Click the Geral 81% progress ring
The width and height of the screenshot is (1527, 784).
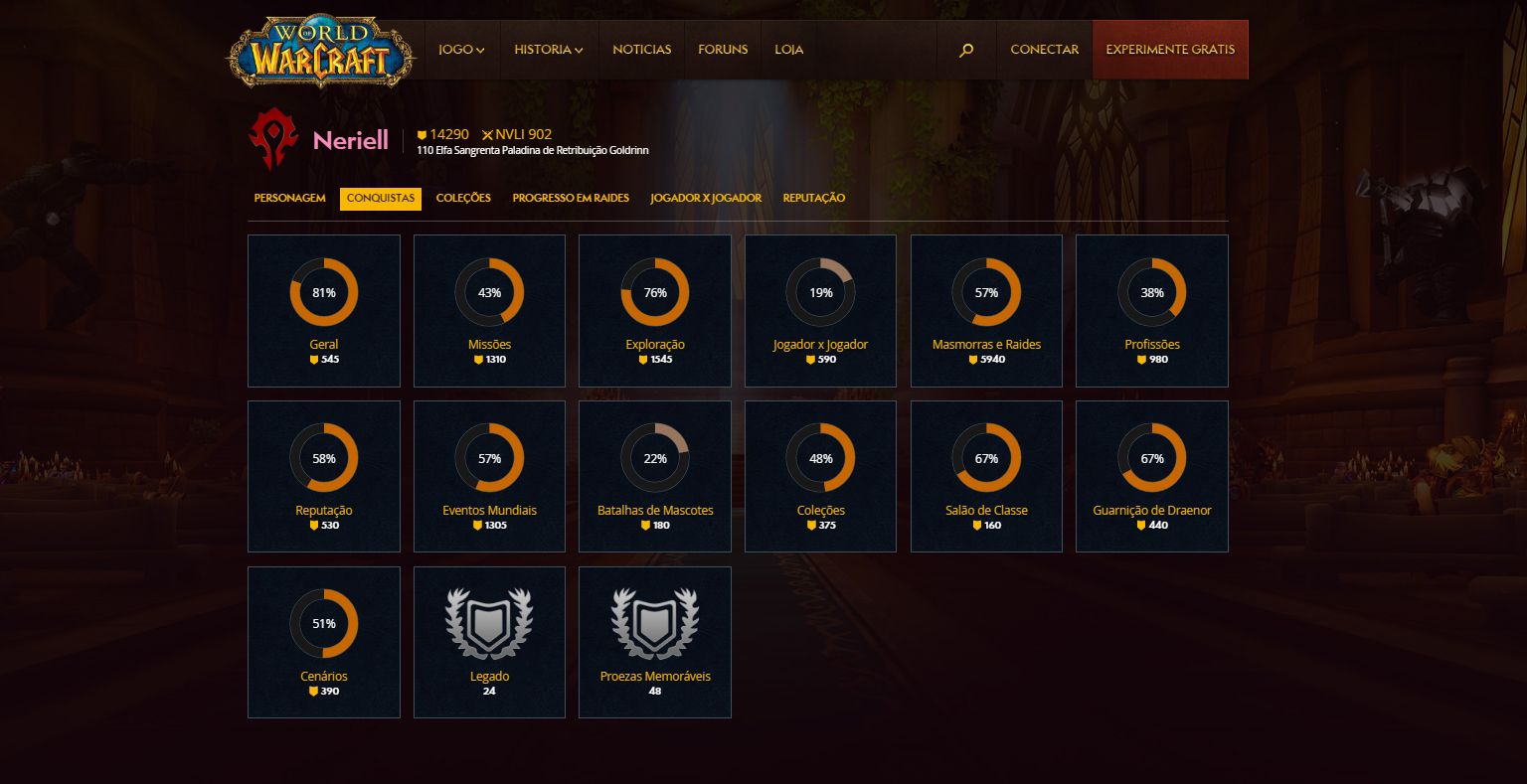click(x=324, y=293)
